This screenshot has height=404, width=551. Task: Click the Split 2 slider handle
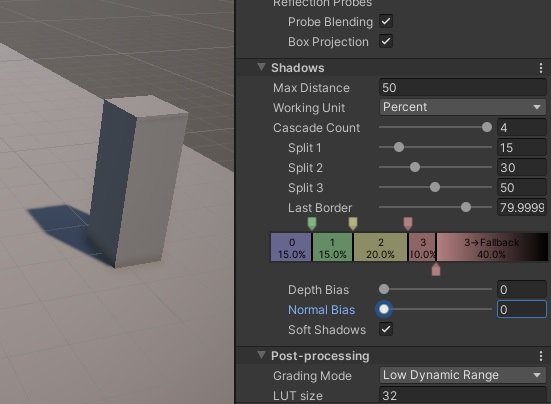pos(415,167)
